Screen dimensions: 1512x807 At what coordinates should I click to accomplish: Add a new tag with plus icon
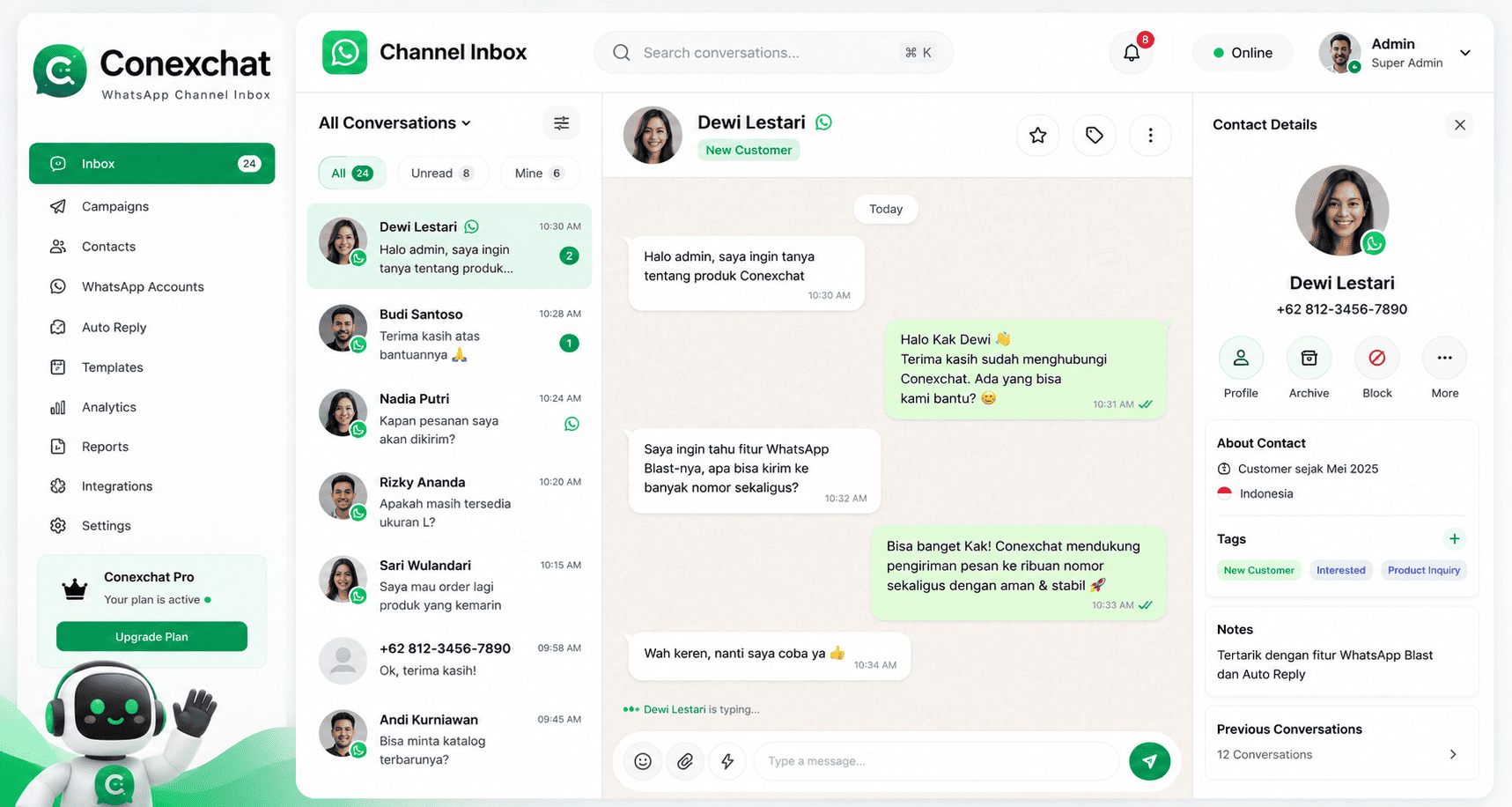[x=1454, y=538]
